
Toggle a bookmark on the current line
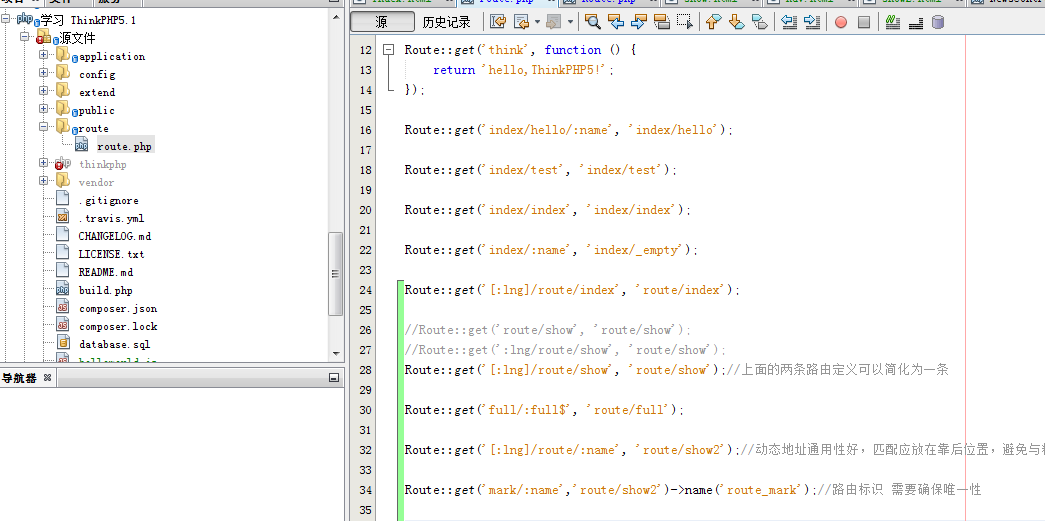pos(759,22)
